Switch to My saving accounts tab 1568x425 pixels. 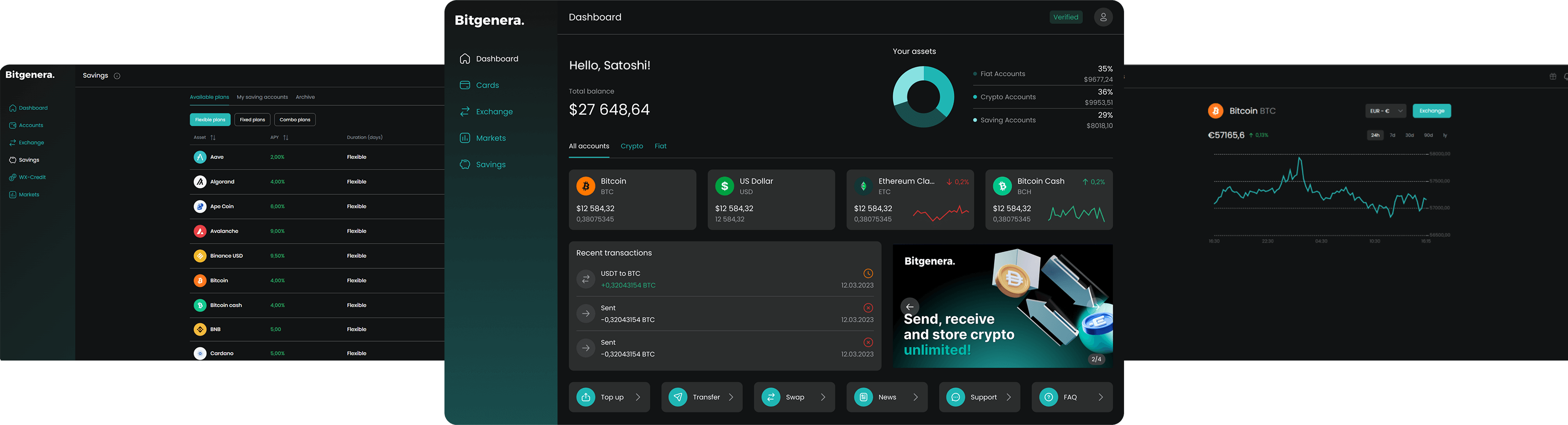tap(262, 97)
